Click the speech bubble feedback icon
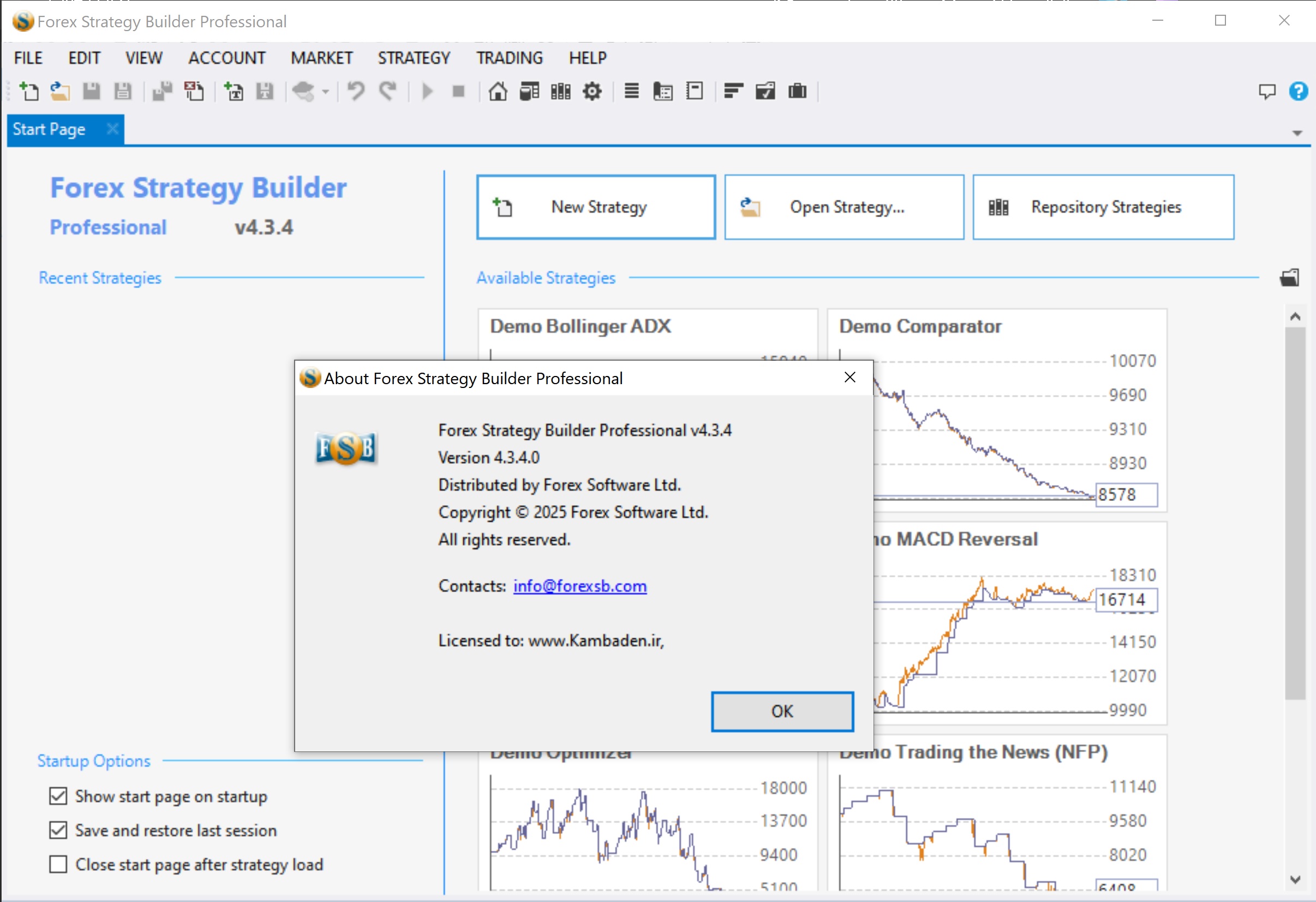The width and height of the screenshot is (1316, 902). pyautogui.click(x=1267, y=91)
